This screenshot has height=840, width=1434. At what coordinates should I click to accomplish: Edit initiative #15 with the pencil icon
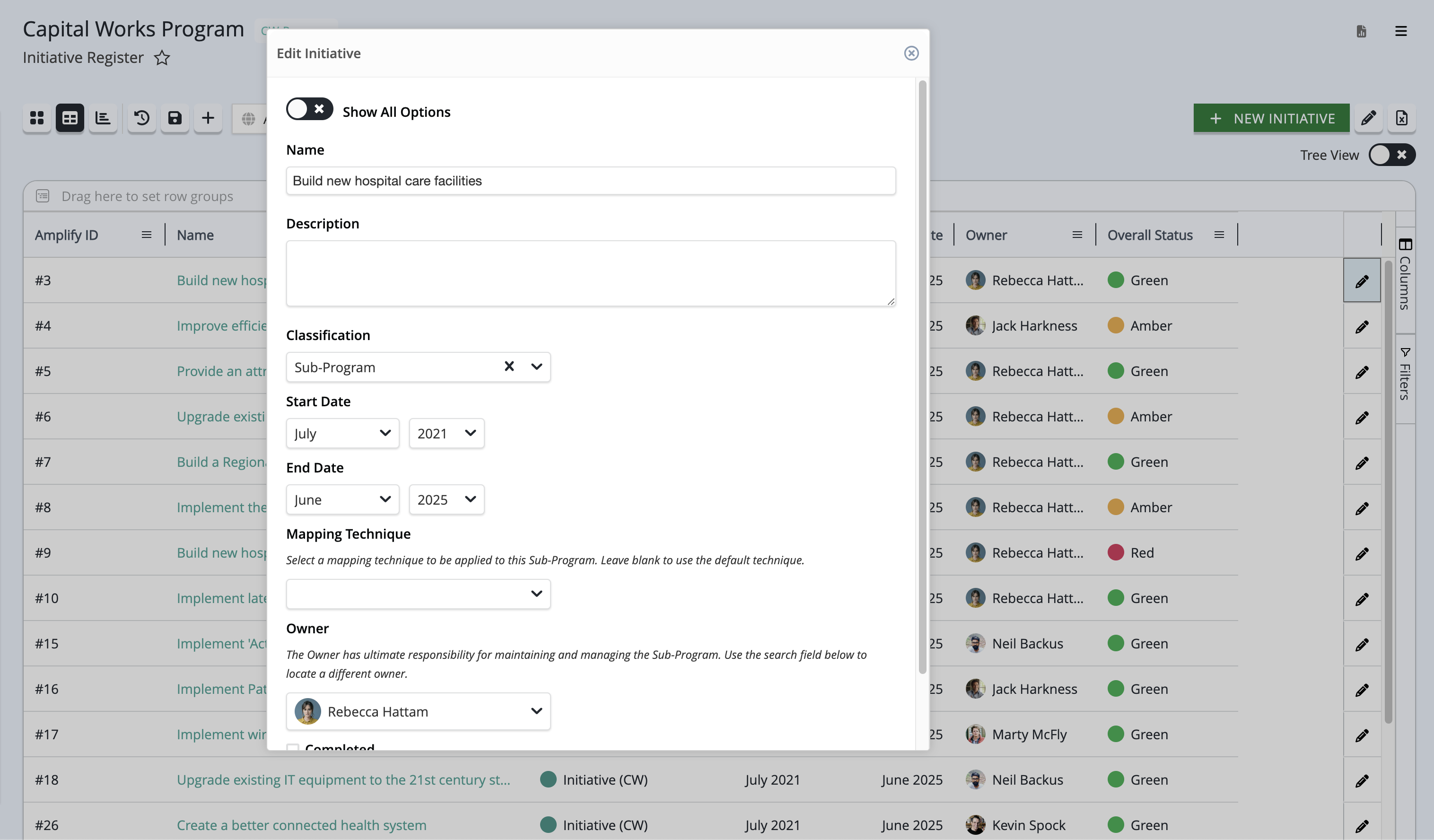coord(1362,644)
